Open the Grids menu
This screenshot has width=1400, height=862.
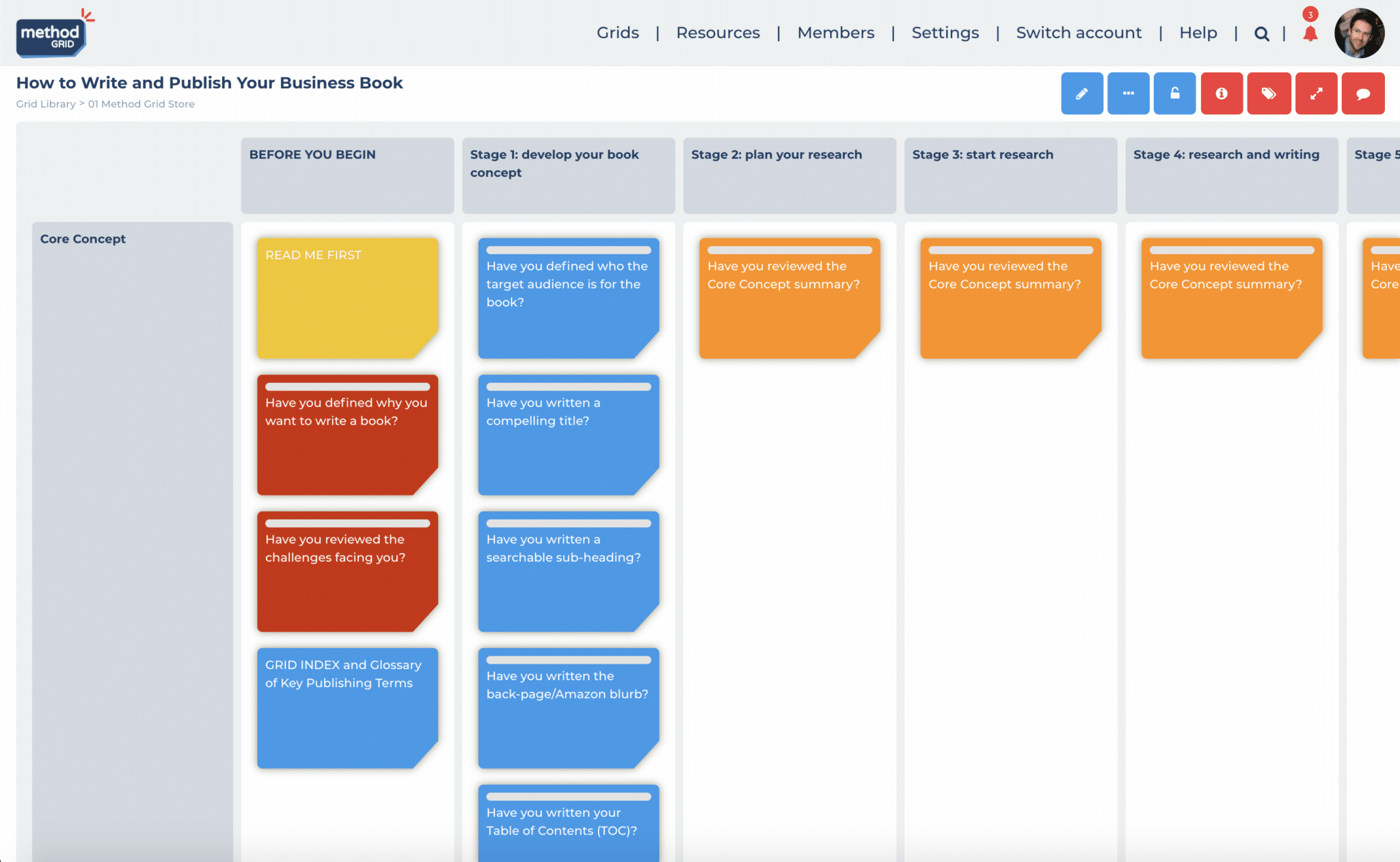(618, 33)
